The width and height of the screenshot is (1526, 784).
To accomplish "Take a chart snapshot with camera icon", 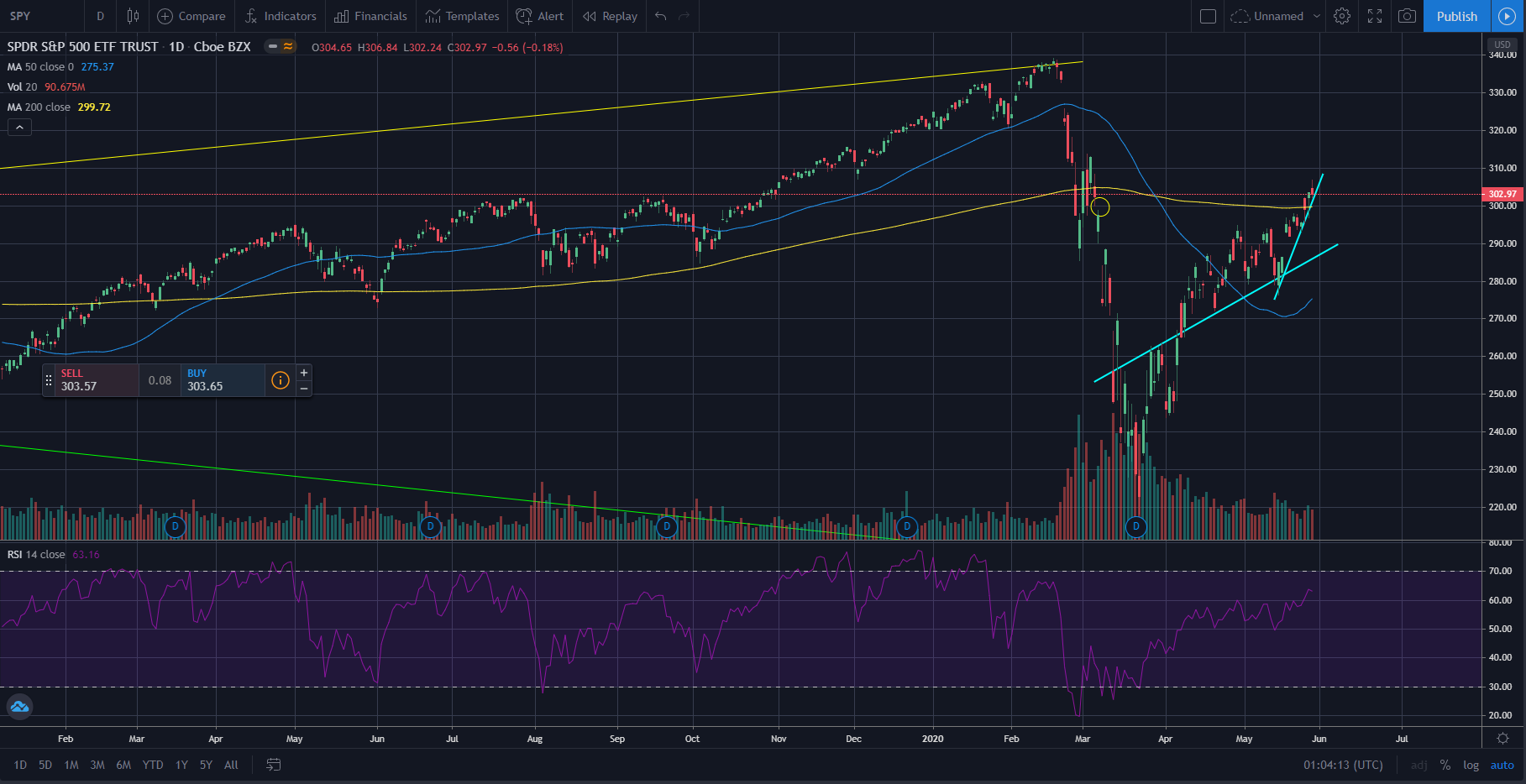I will pos(1408,16).
